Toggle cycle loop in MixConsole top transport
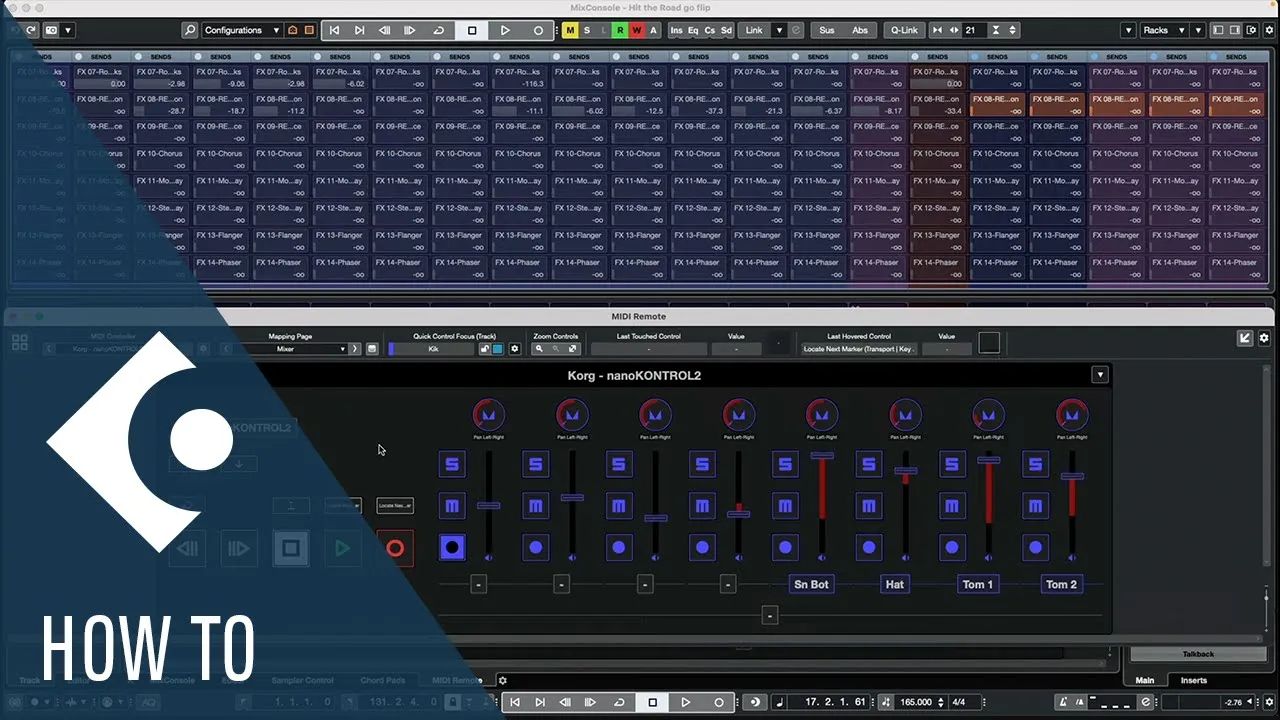 pyautogui.click(x=438, y=30)
